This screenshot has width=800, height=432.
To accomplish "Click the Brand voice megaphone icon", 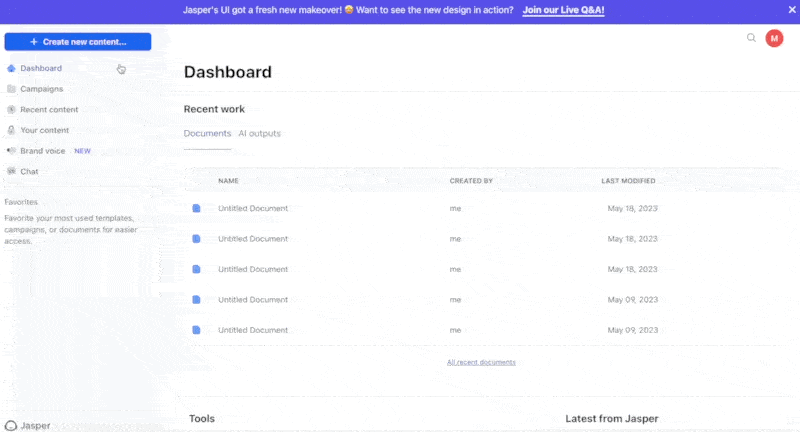I will click(11, 151).
